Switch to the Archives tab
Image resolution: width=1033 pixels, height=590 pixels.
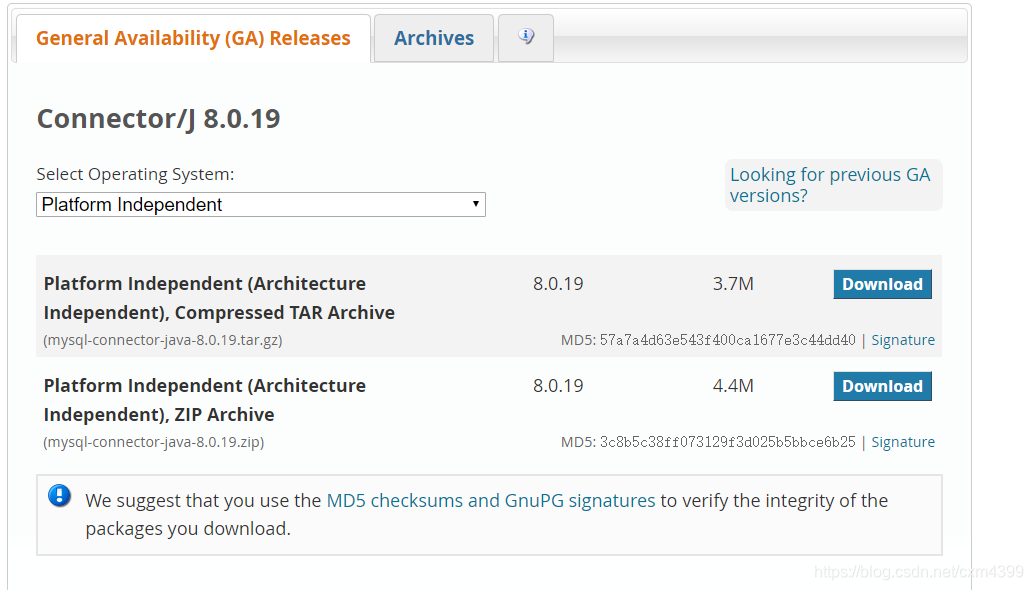click(x=434, y=39)
